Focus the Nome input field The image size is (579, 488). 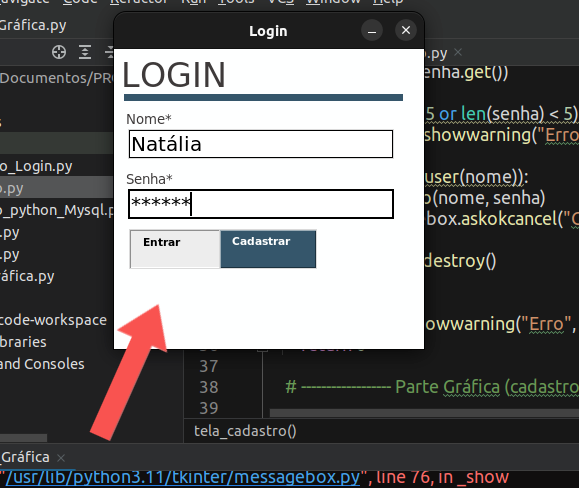pyautogui.click(x=261, y=144)
